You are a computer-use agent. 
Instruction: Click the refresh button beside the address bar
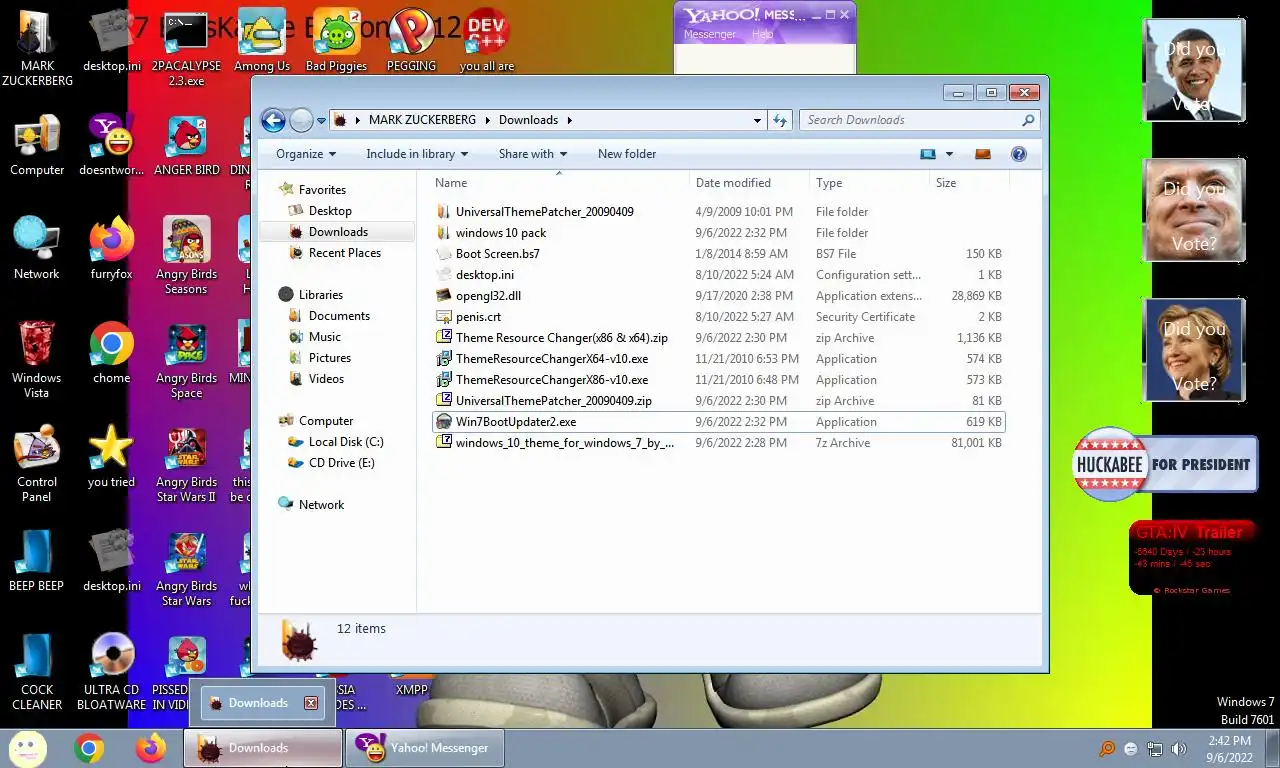pos(780,120)
